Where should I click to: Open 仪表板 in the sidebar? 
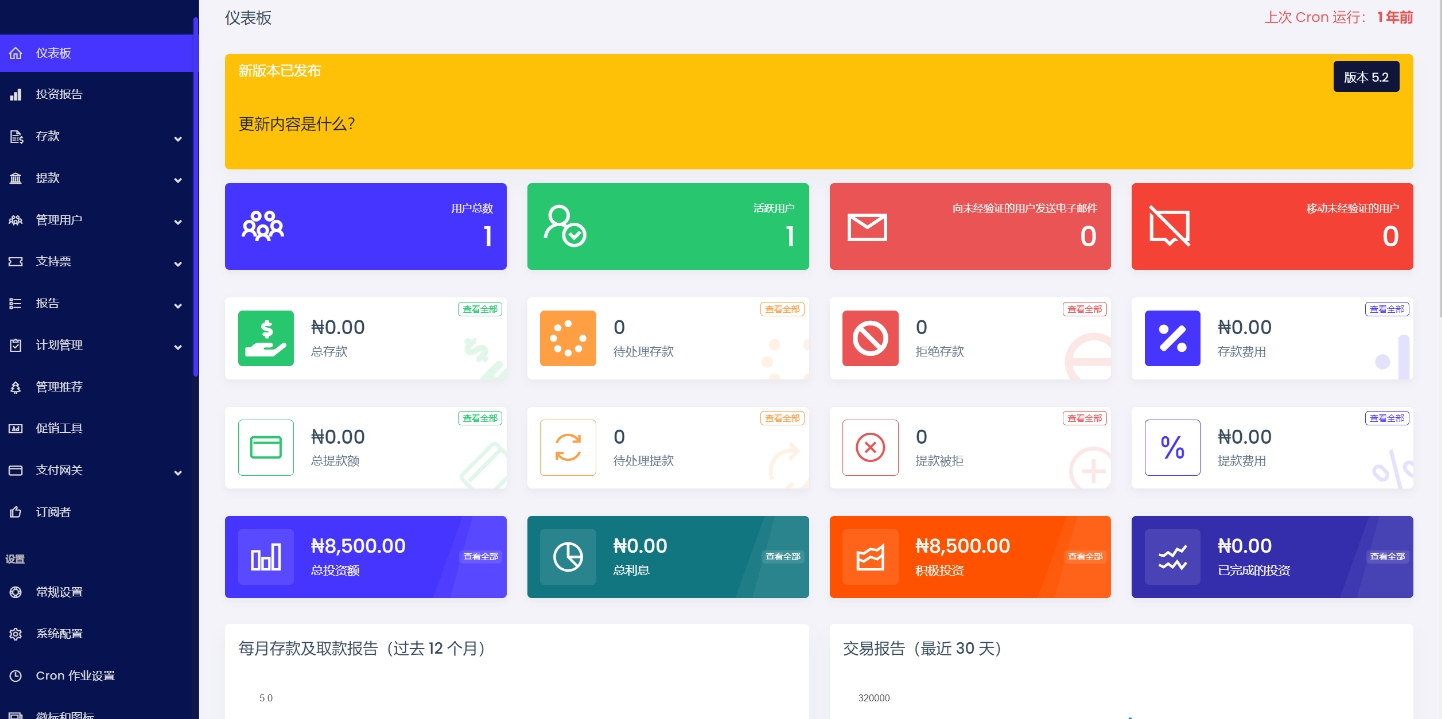tap(96, 53)
